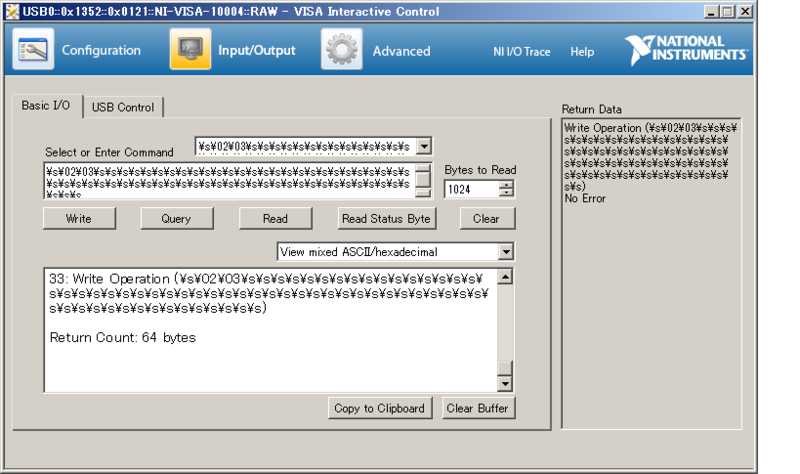
Task: Switch to the USB Control tab
Action: (x=123, y=107)
